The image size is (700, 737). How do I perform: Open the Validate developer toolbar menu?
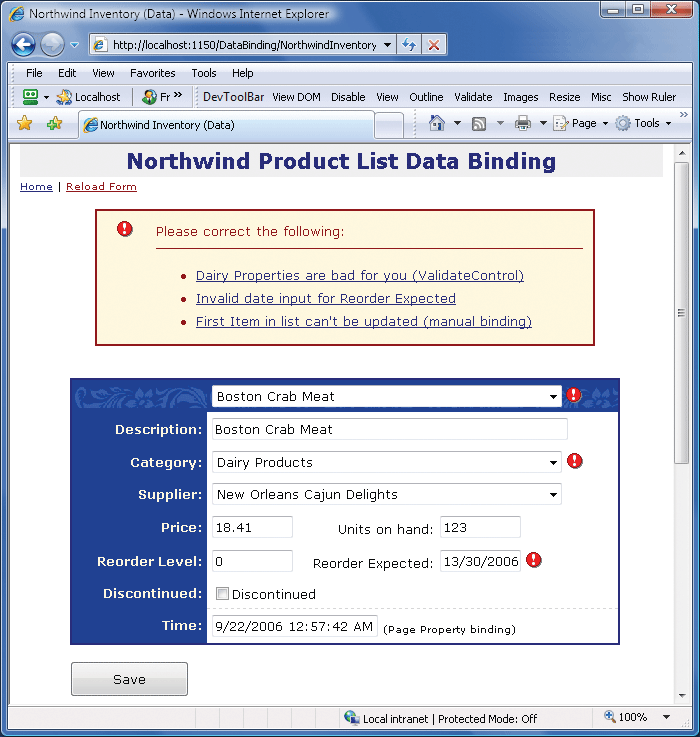pyautogui.click(x=473, y=97)
